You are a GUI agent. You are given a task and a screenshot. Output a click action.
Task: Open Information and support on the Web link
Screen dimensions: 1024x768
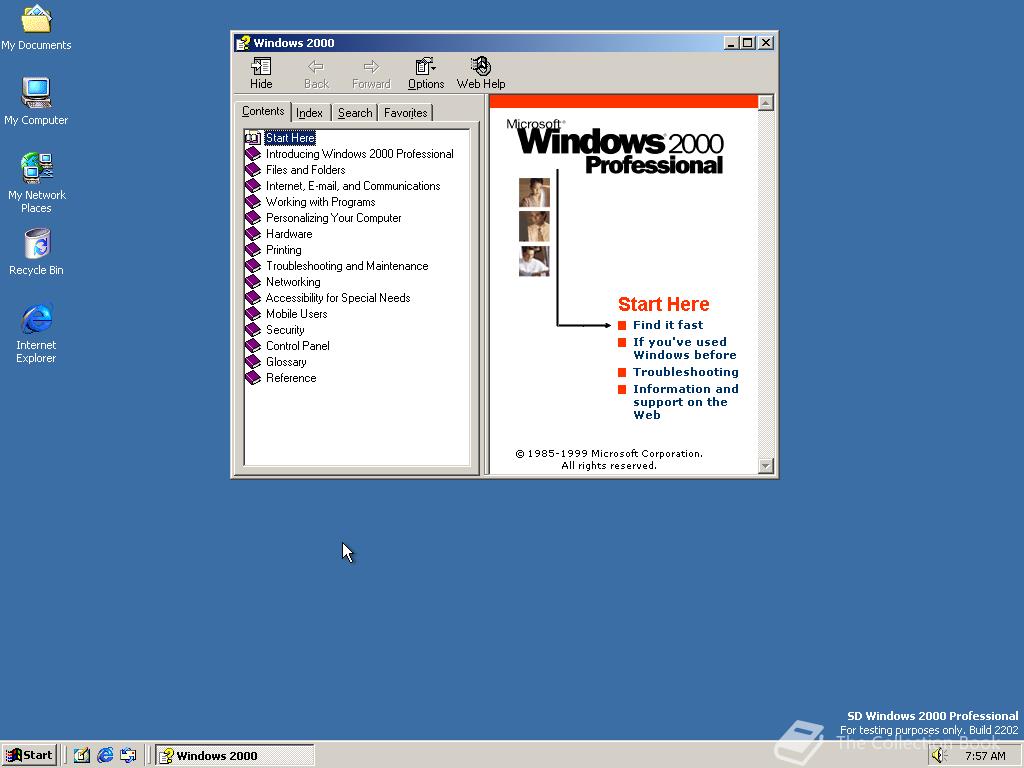(x=686, y=402)
